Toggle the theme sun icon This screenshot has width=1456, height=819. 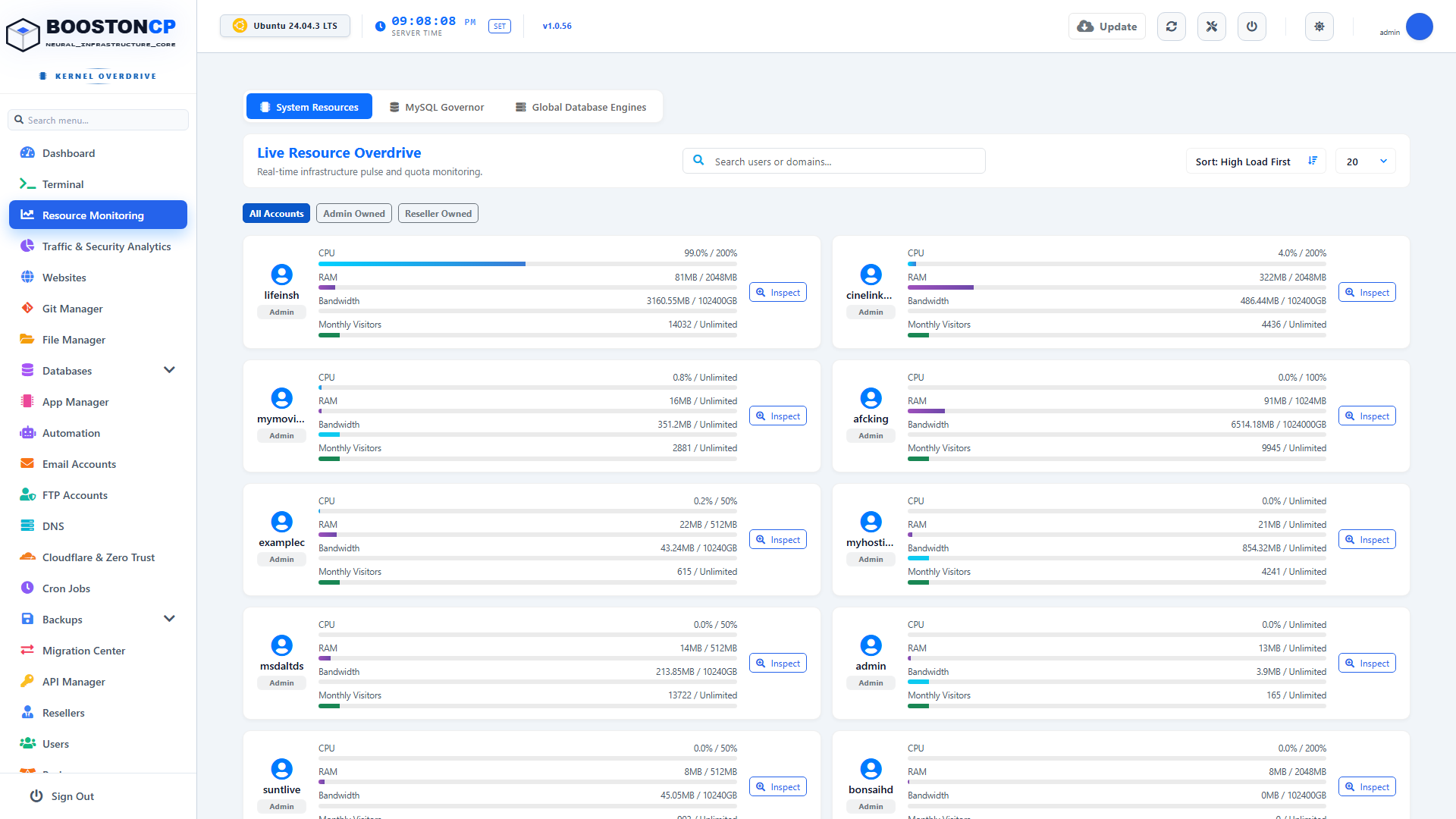pyautogui.click(x=1319, y=27)
